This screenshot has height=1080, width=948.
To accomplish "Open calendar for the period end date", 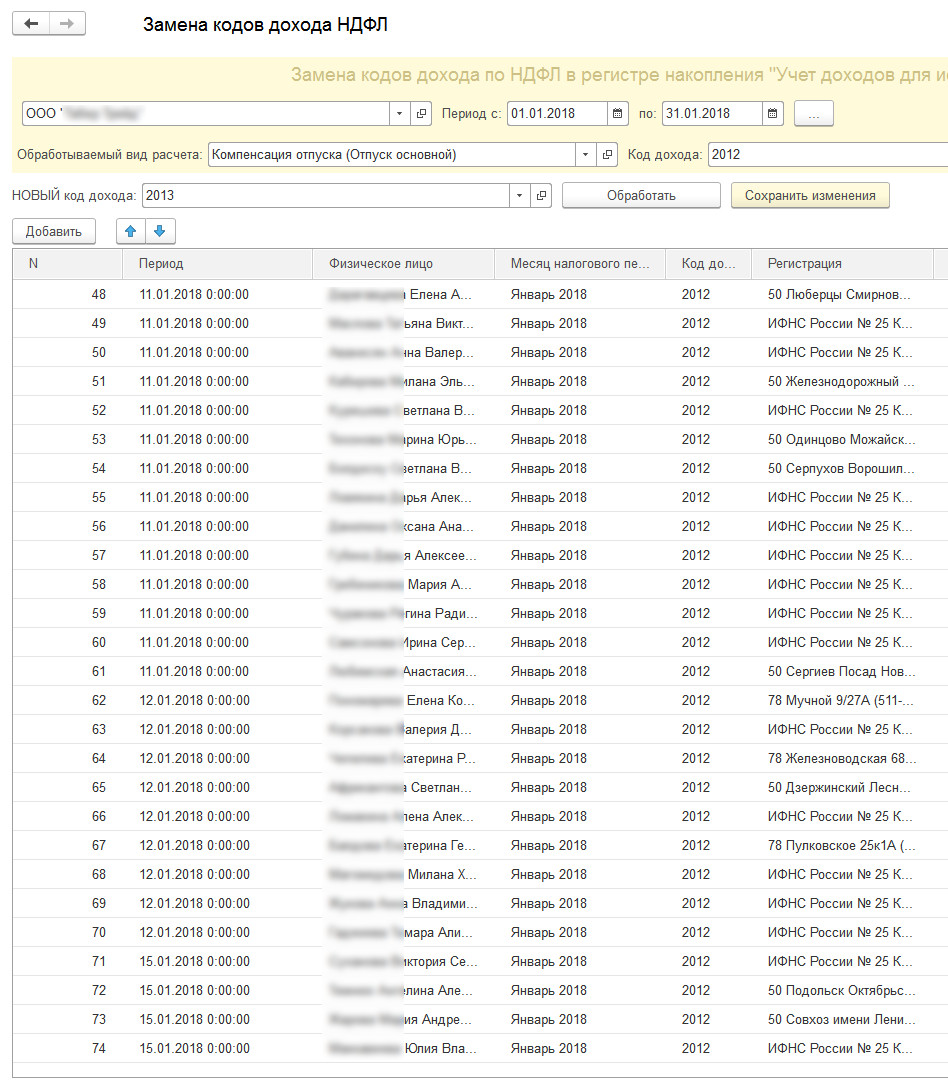I will click(x=772, y=114).
